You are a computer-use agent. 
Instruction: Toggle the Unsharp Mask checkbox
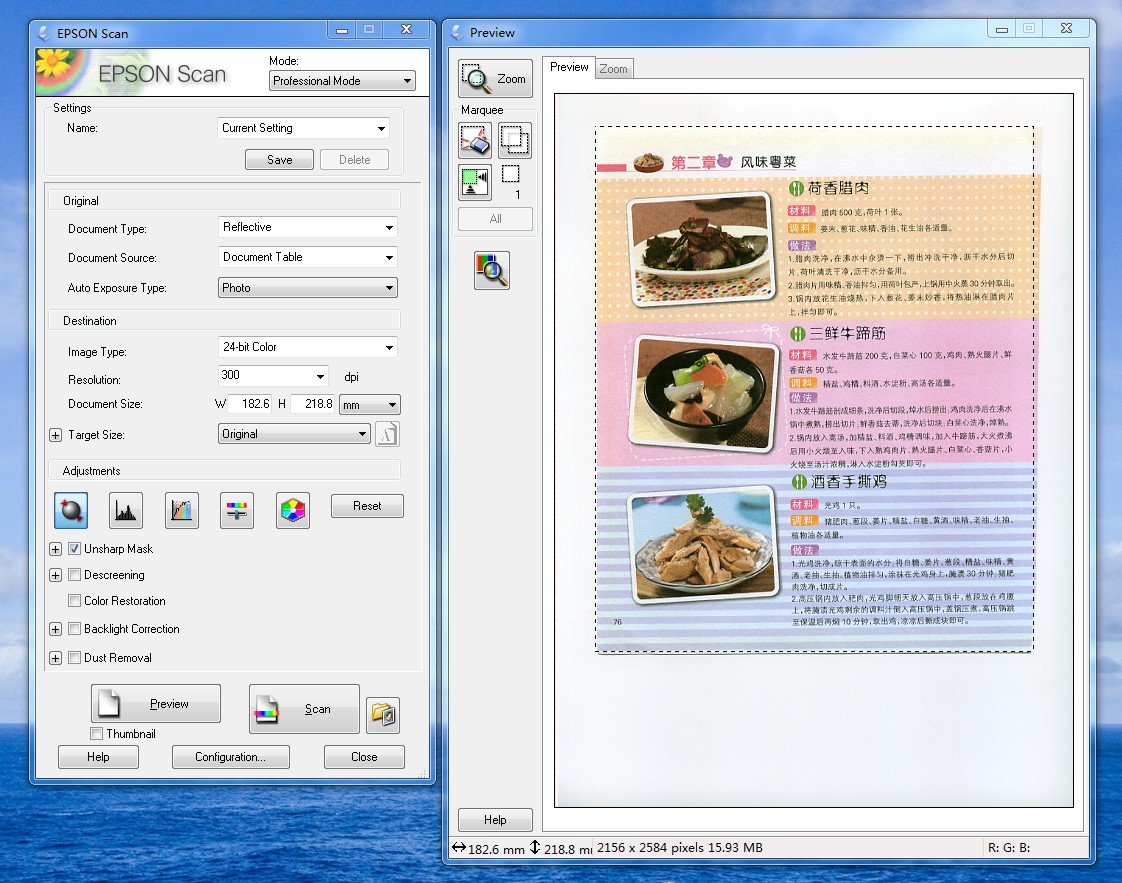74,549
